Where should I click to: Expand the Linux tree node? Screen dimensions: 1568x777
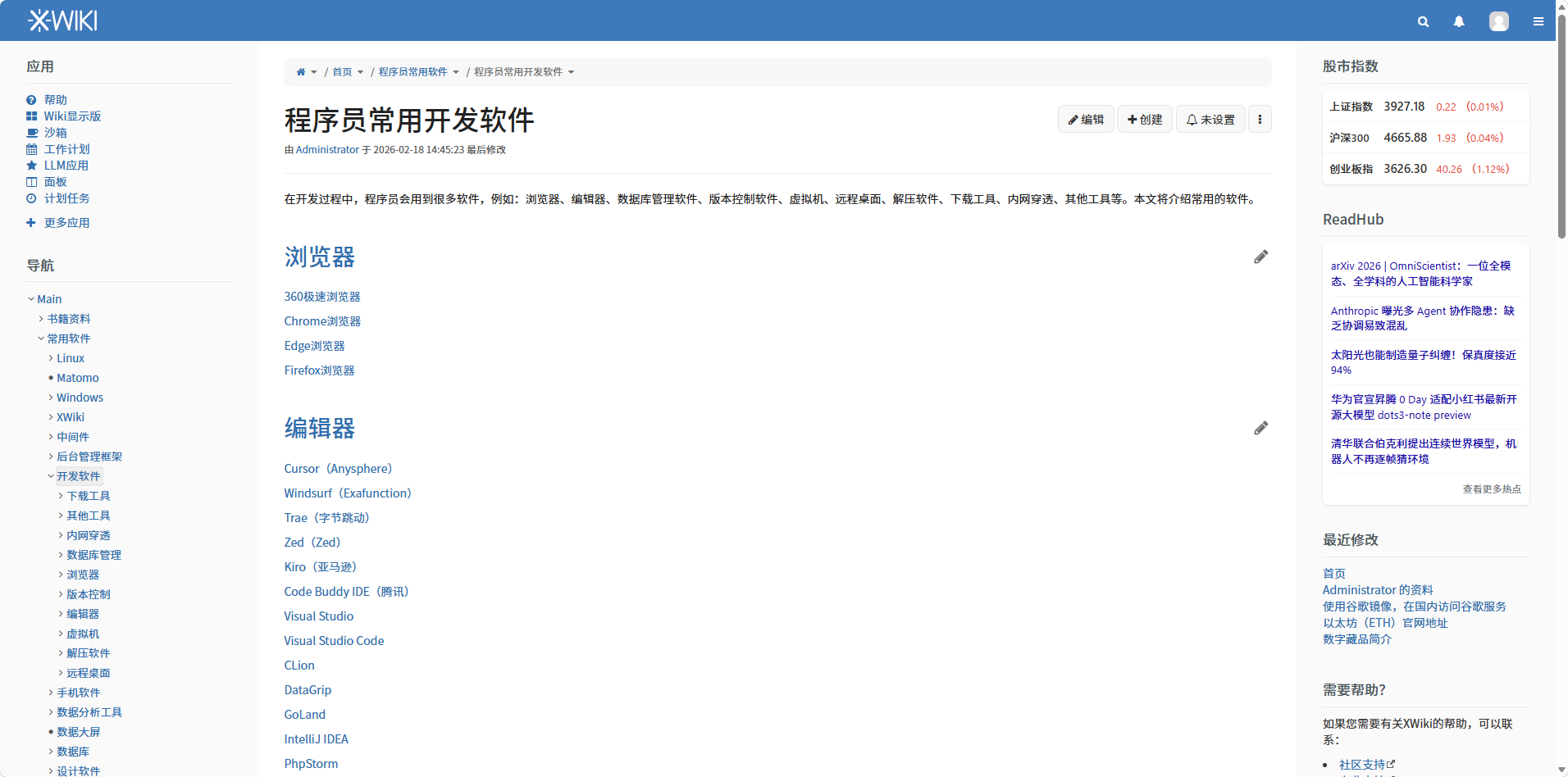click(51, 358)
